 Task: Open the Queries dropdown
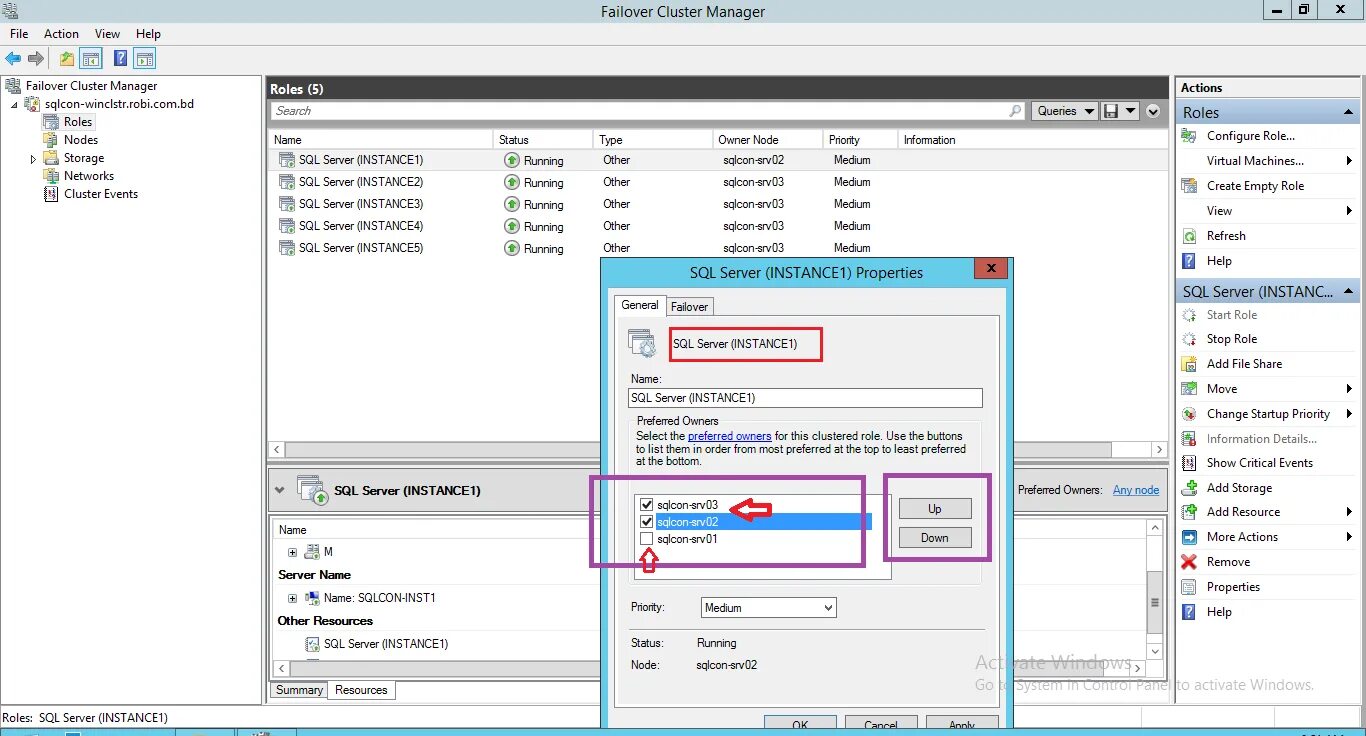tap(1065, 111)
